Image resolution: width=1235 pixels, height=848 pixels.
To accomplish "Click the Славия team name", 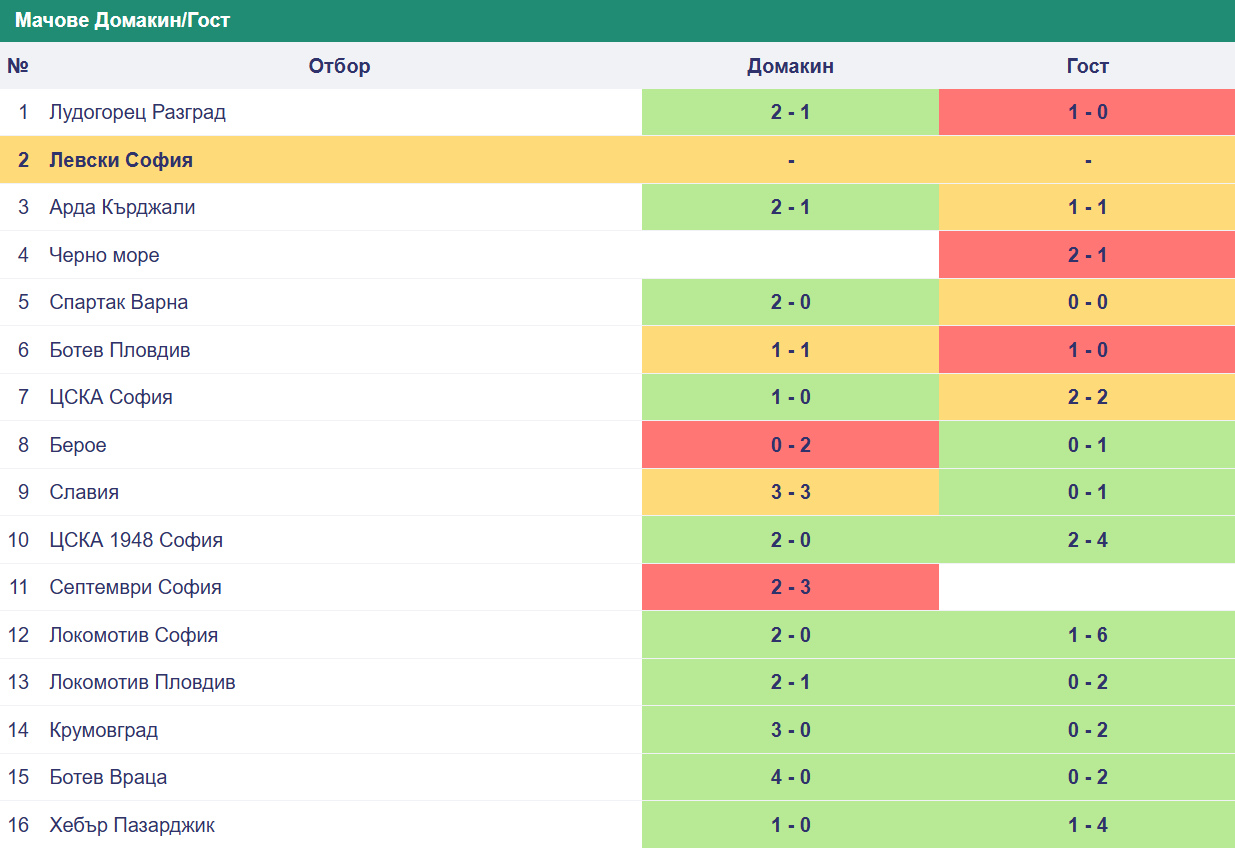I will coord(84,492).
